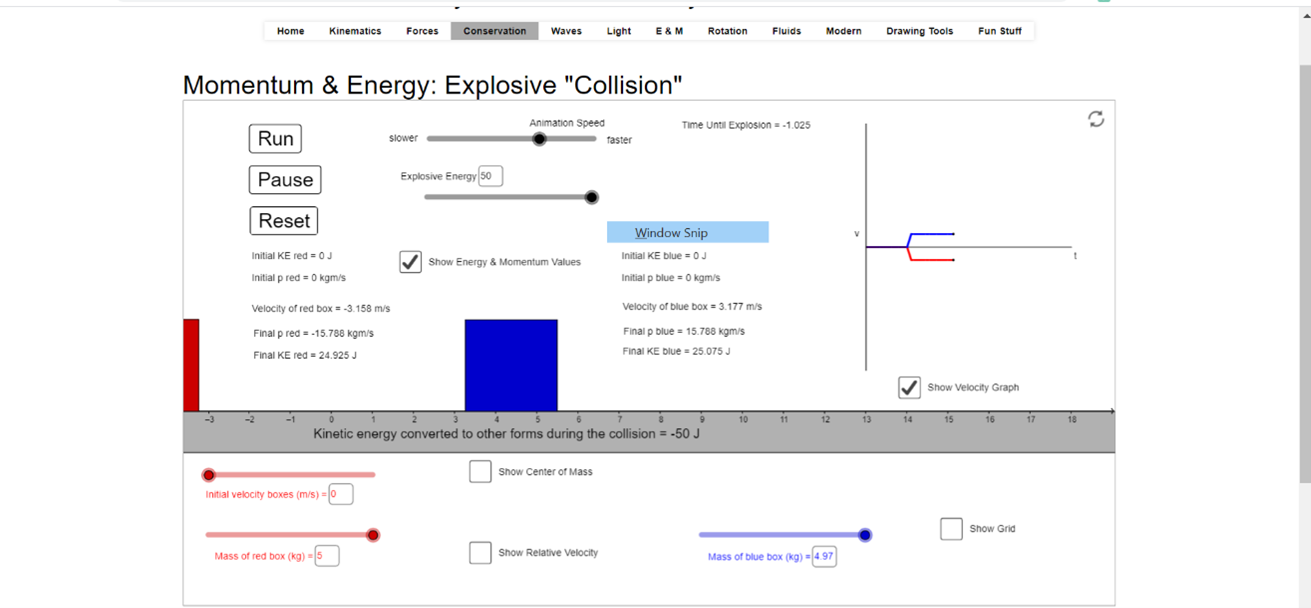The image size is (1311, 608).
Task: Click 'Initial KE red = 0 J' text
Action: click(x=292, y=256)
